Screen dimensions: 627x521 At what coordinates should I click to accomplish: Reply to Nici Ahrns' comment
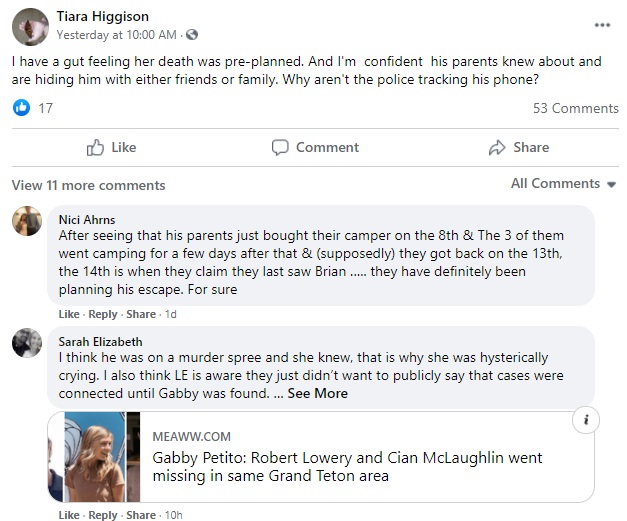103,314
